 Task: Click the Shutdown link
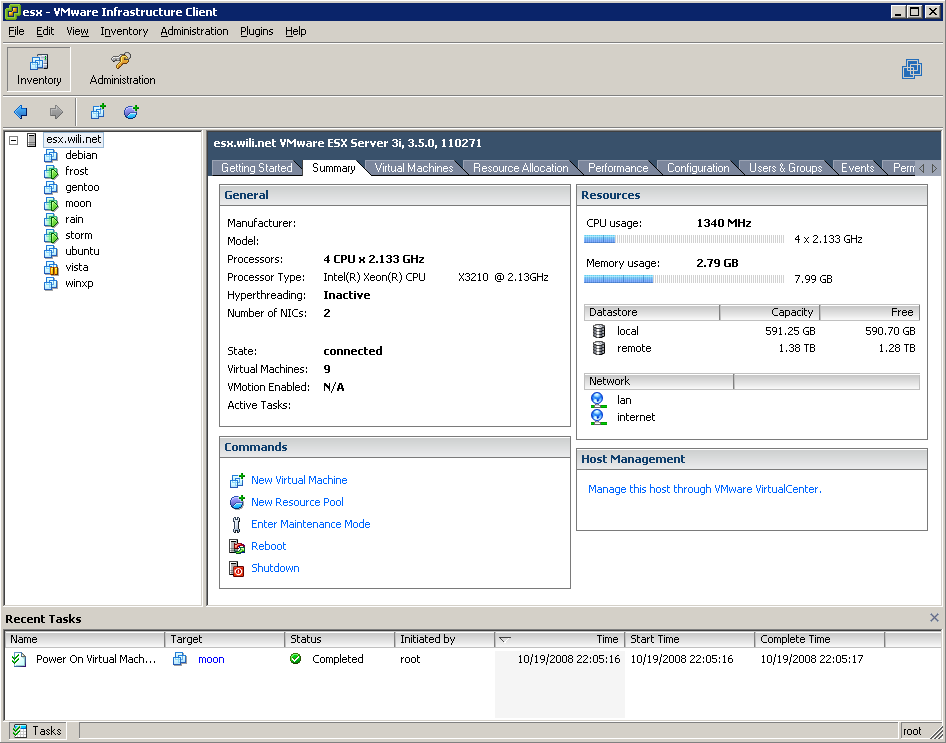click(275, 568)
